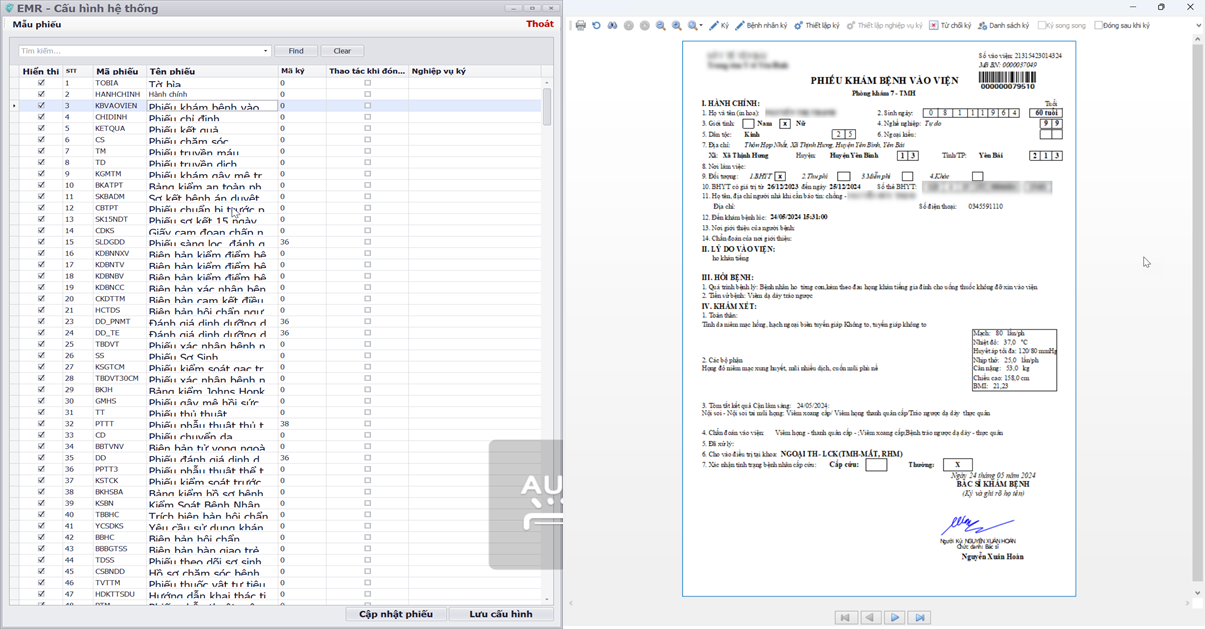This screenshot has width=1205, height=629.
Task: Open the zoom level dropdown arrow
Action: (701, 26)
